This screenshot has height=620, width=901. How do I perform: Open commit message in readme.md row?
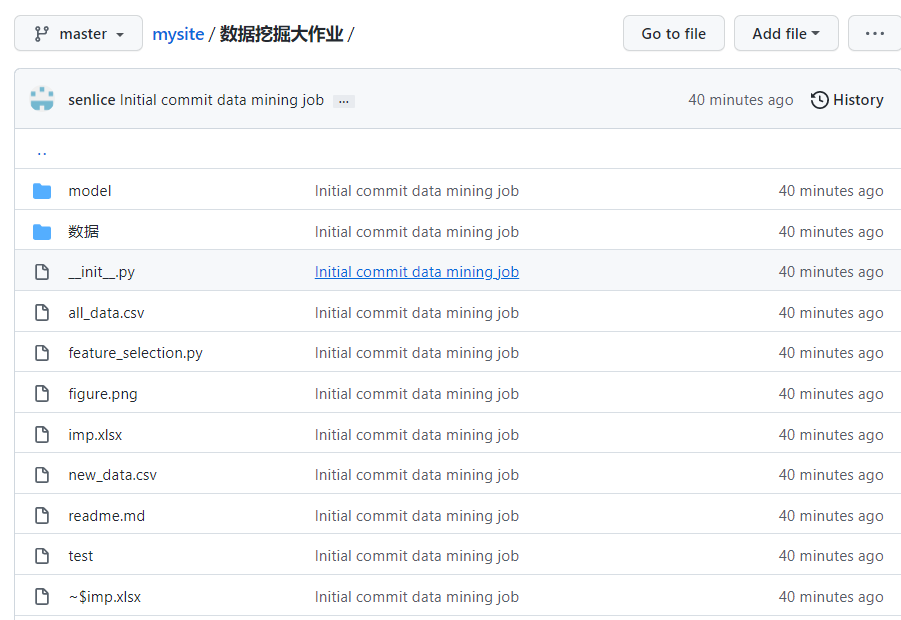(x=417, y=516)
